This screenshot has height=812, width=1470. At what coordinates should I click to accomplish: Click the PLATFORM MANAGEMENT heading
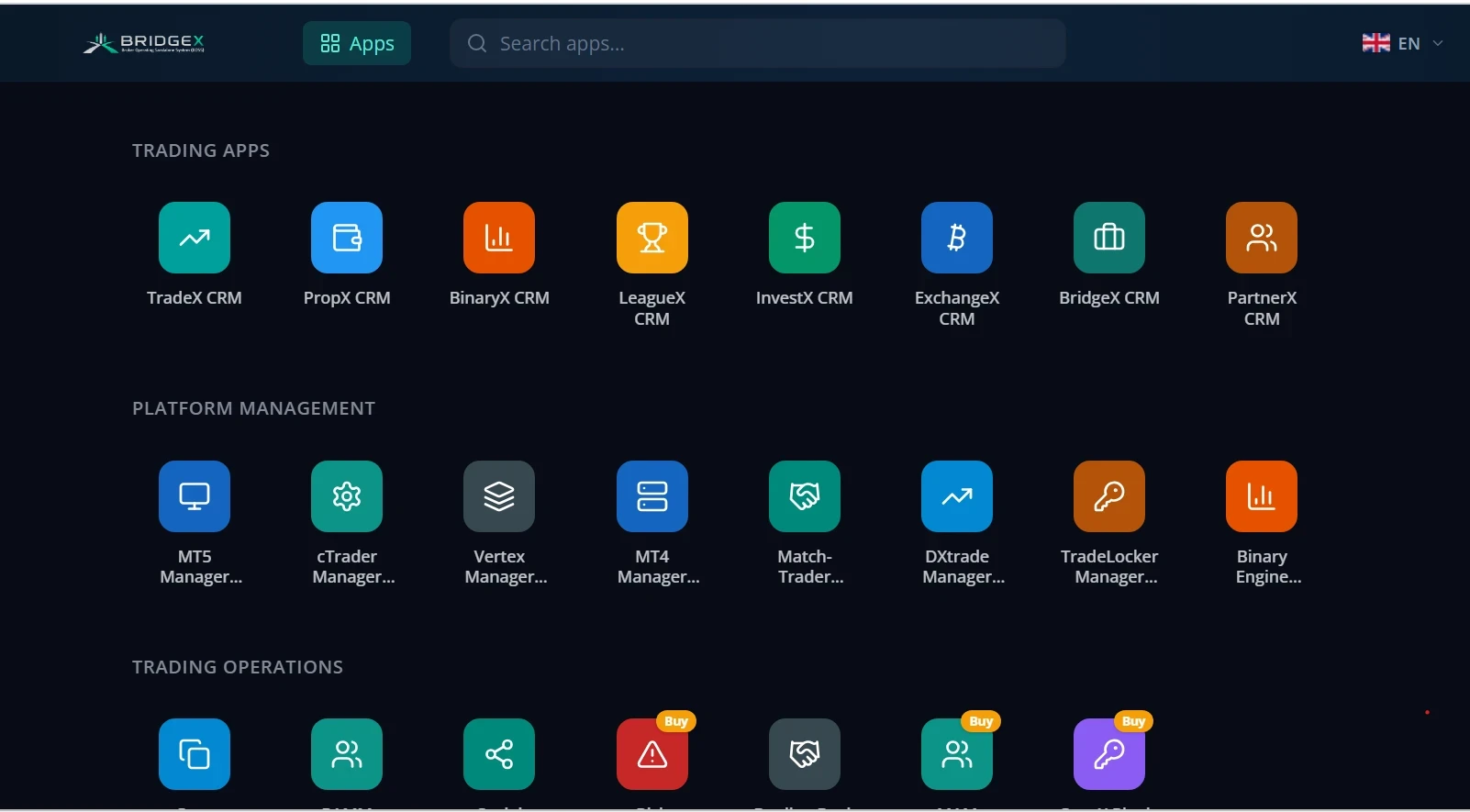254,408
